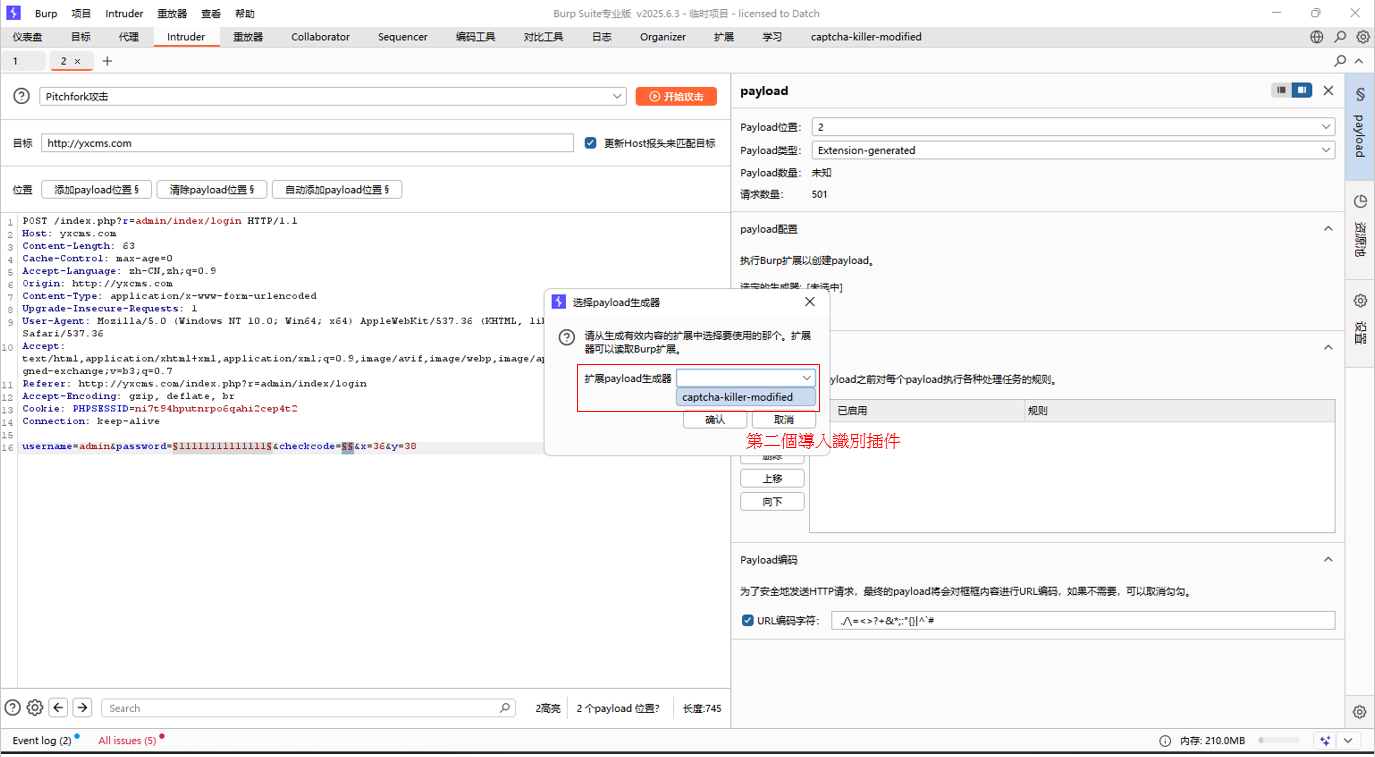Open the Payload位置 dropdown showing 2
The width and height of the screenshot is (1375, 757).
(1073, 127)
